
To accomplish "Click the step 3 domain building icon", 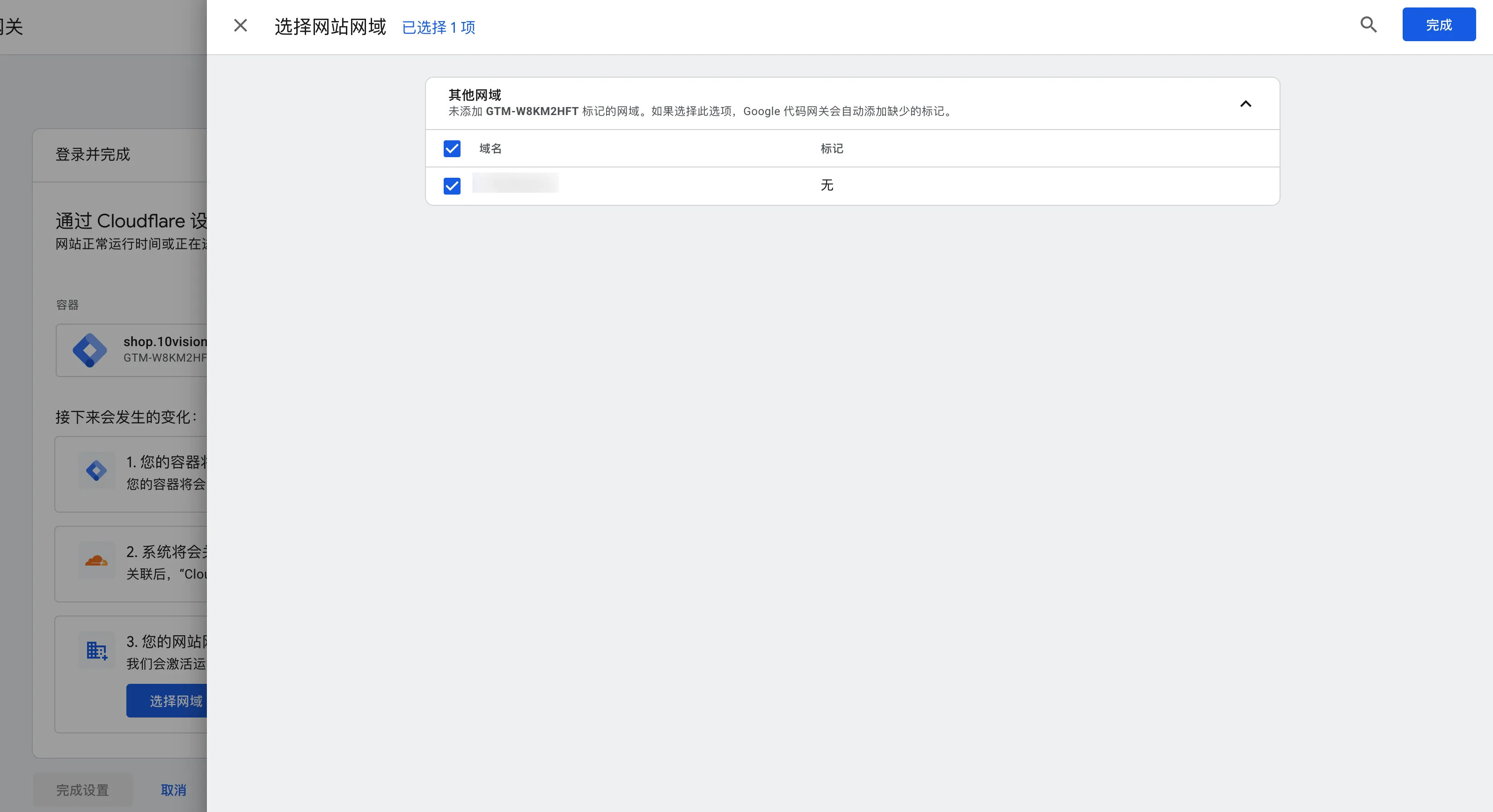I will (x=96, y=651).
